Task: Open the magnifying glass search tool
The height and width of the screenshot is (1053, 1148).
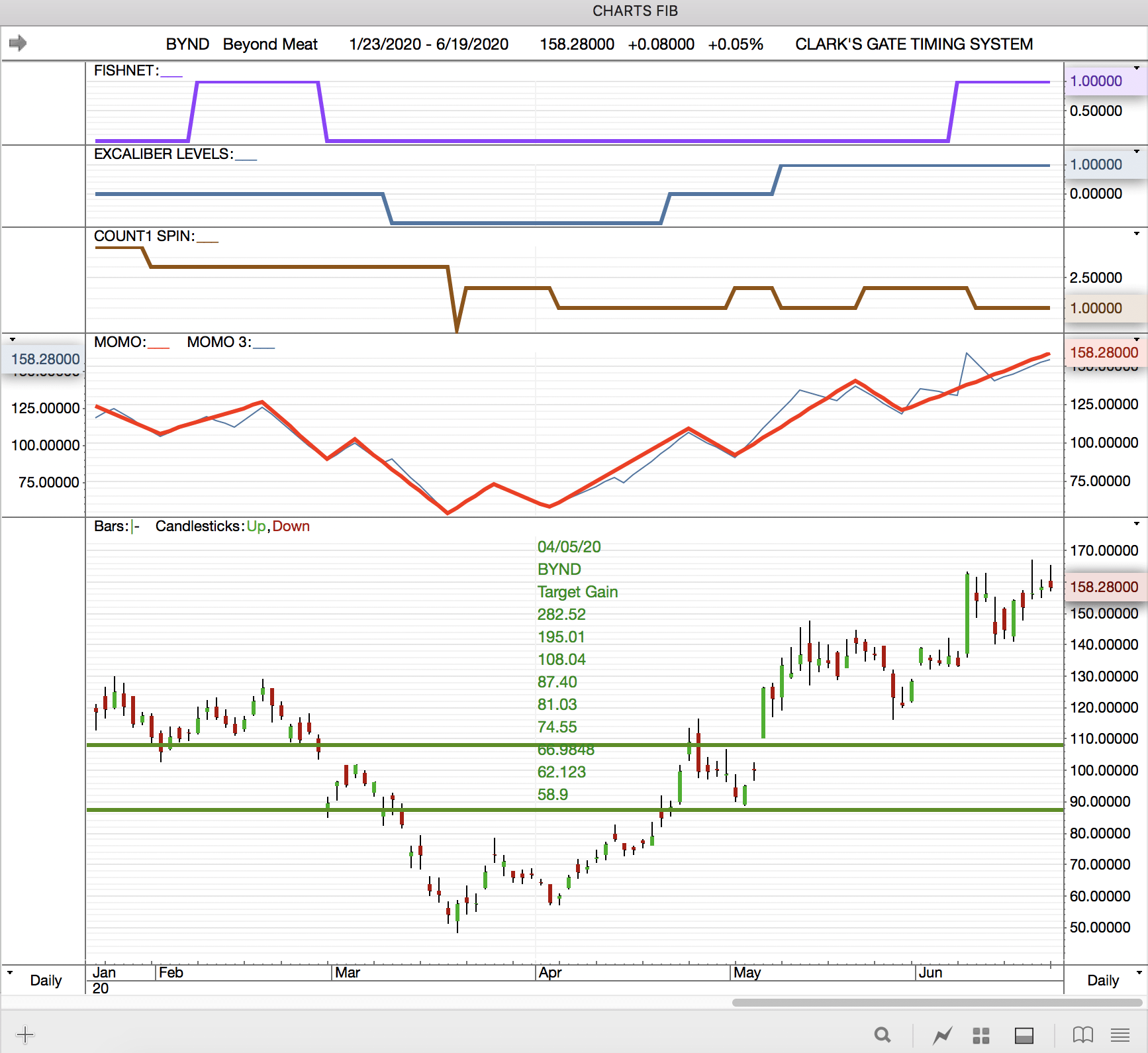Action: click(882, 1034)
